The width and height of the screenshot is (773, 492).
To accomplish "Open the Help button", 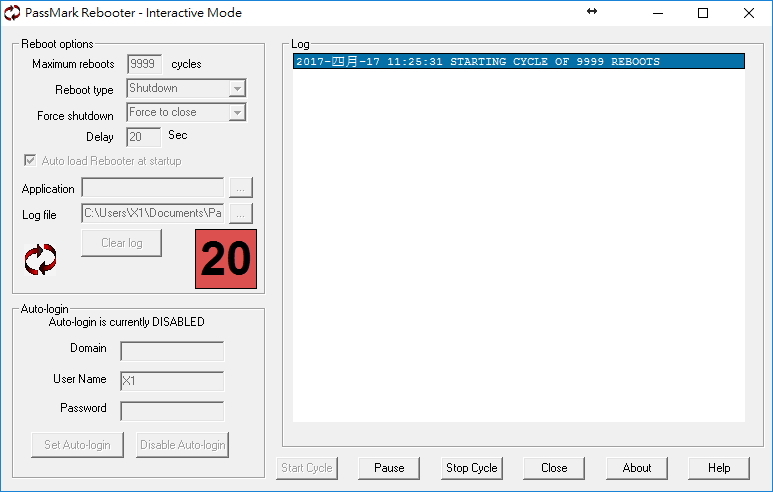I will point(719,468).
